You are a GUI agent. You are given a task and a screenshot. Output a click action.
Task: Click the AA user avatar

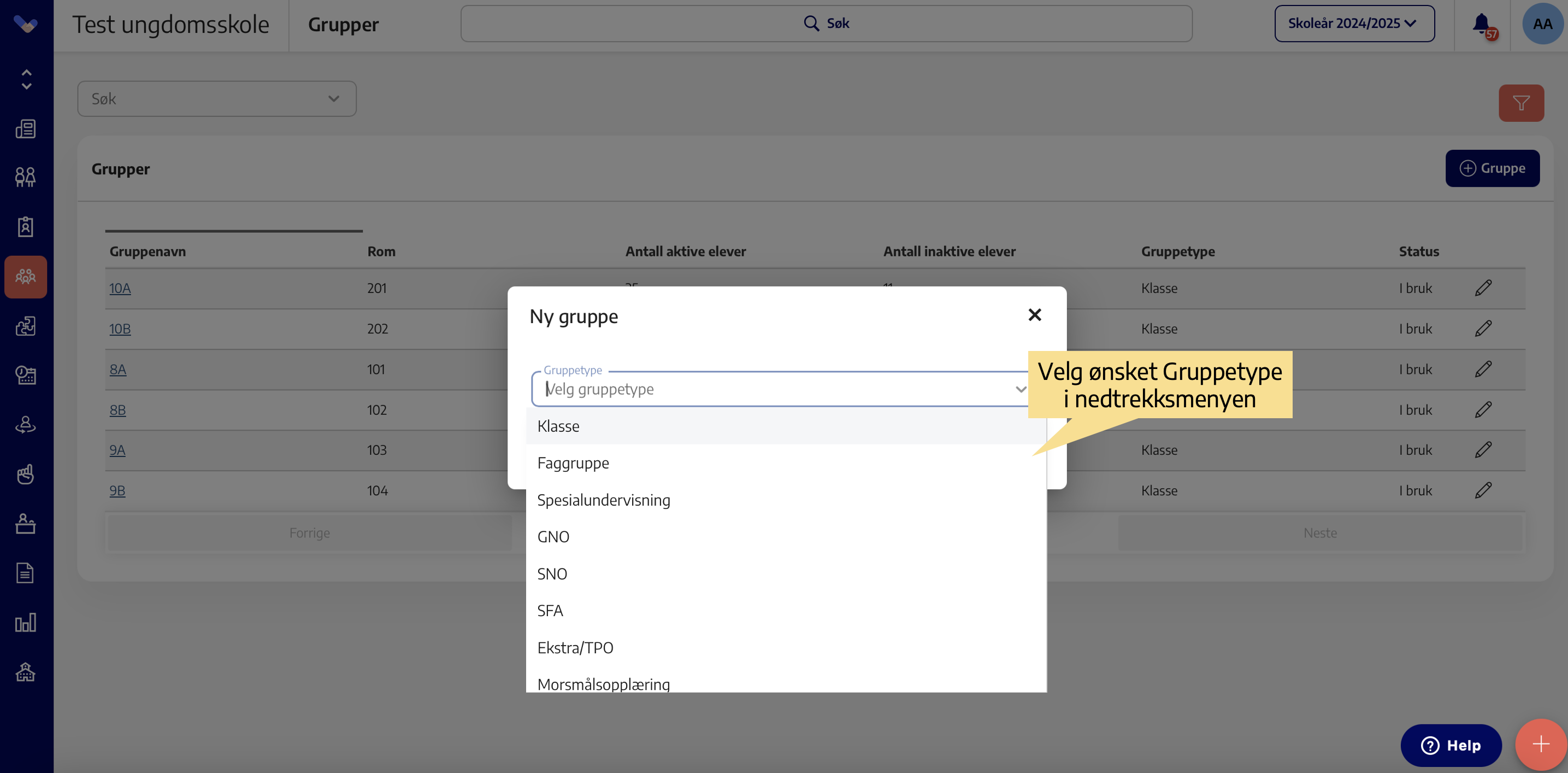coord(1542,25)
